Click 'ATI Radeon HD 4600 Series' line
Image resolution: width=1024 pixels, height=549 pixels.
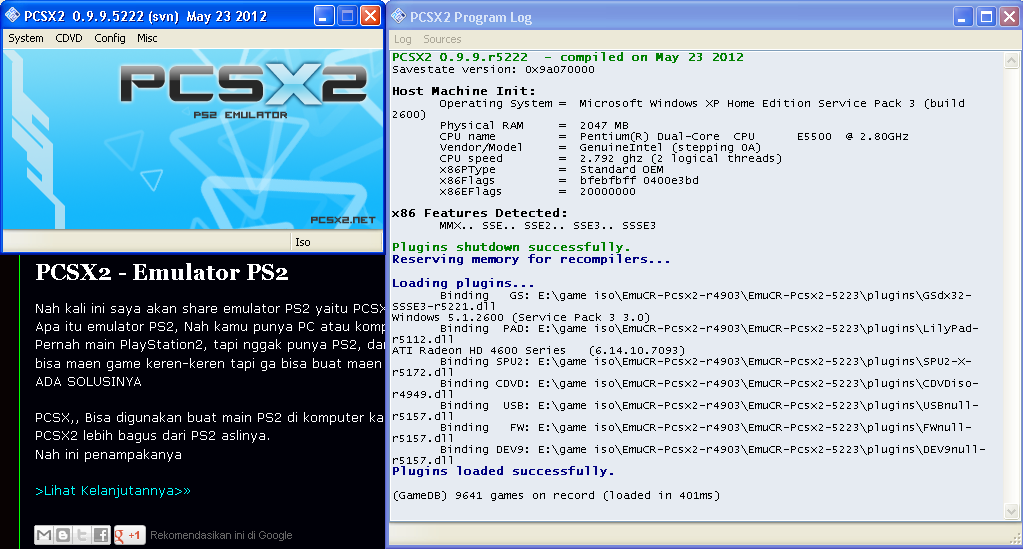coord(538,351)
